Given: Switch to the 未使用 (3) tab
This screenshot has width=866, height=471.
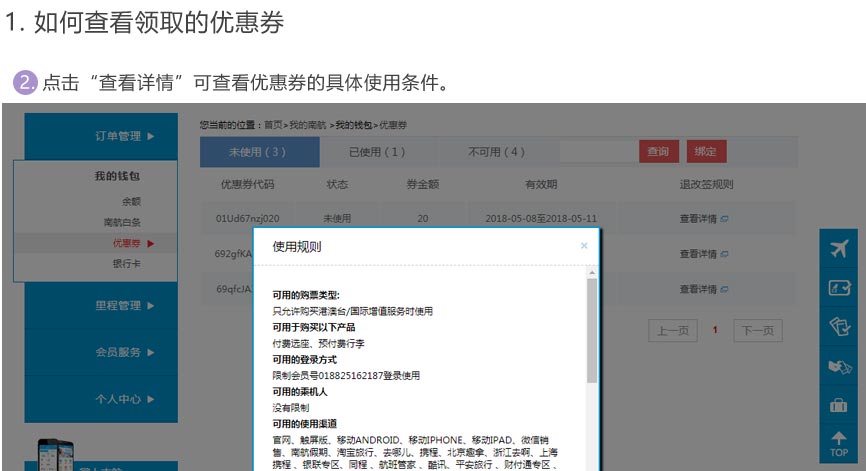Looking at the screenshot, I should pos(258,152).
